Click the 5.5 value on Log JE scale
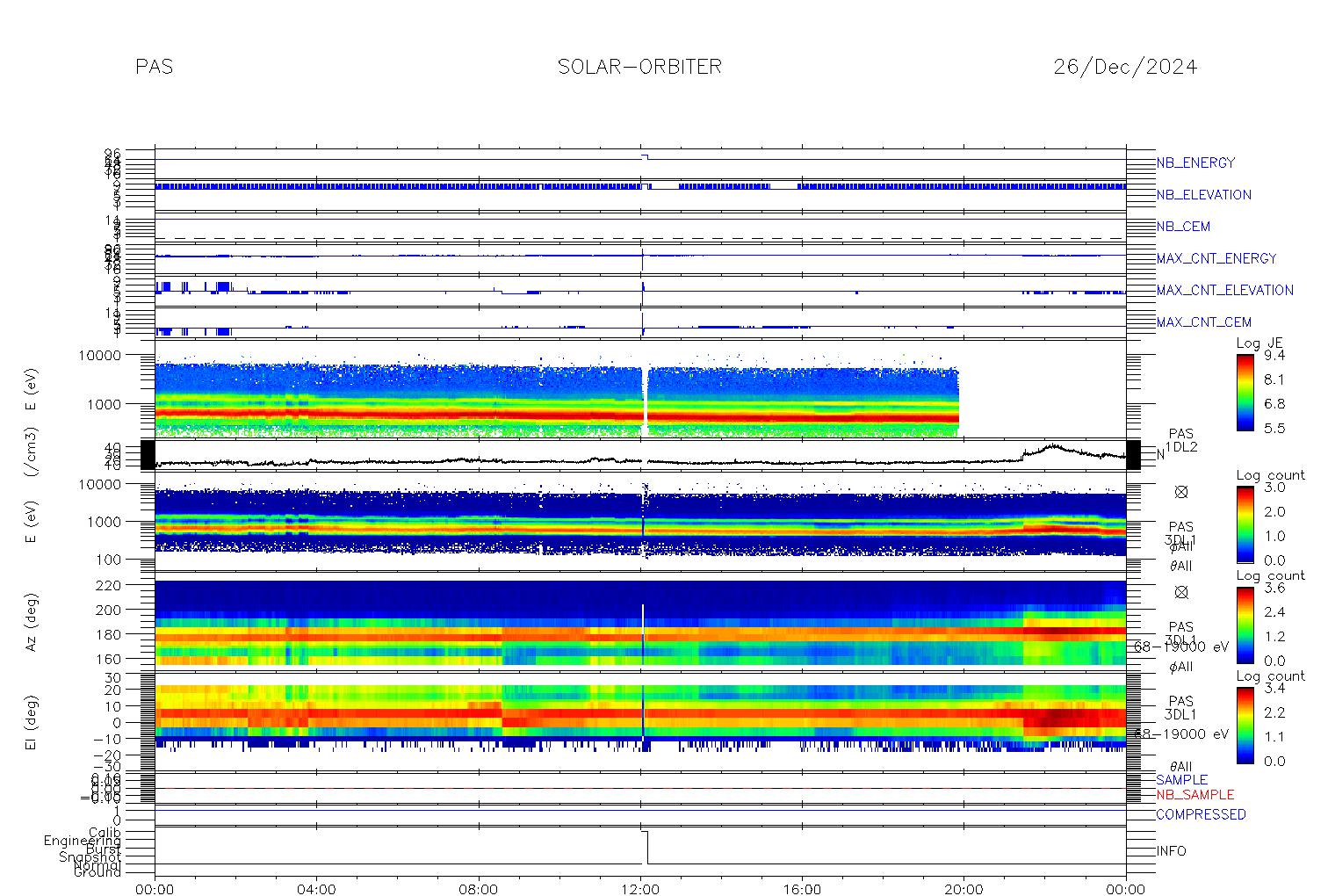 click(x=1274, y=429)
